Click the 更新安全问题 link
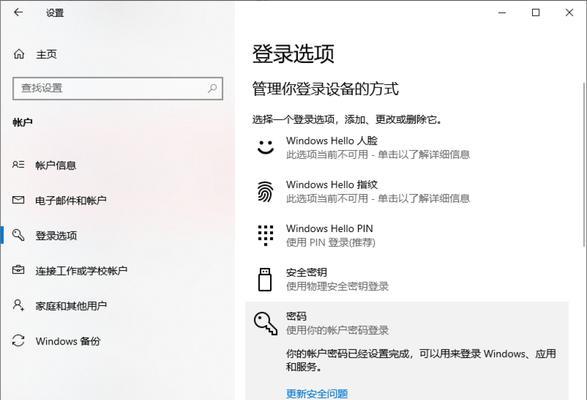587x400 pixels. point(317,393)
